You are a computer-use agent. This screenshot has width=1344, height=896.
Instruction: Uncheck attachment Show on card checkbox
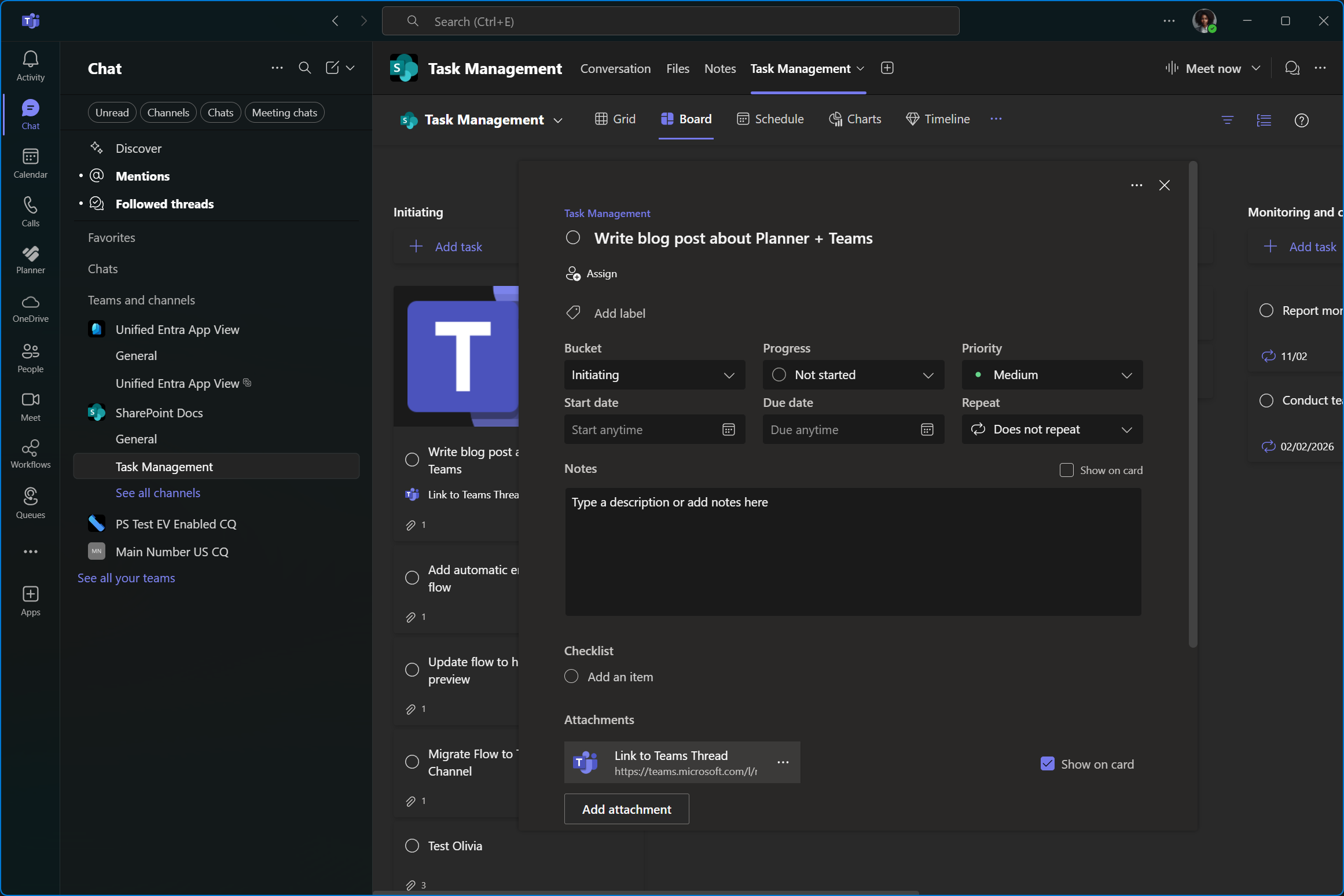tap(1048, 764)
